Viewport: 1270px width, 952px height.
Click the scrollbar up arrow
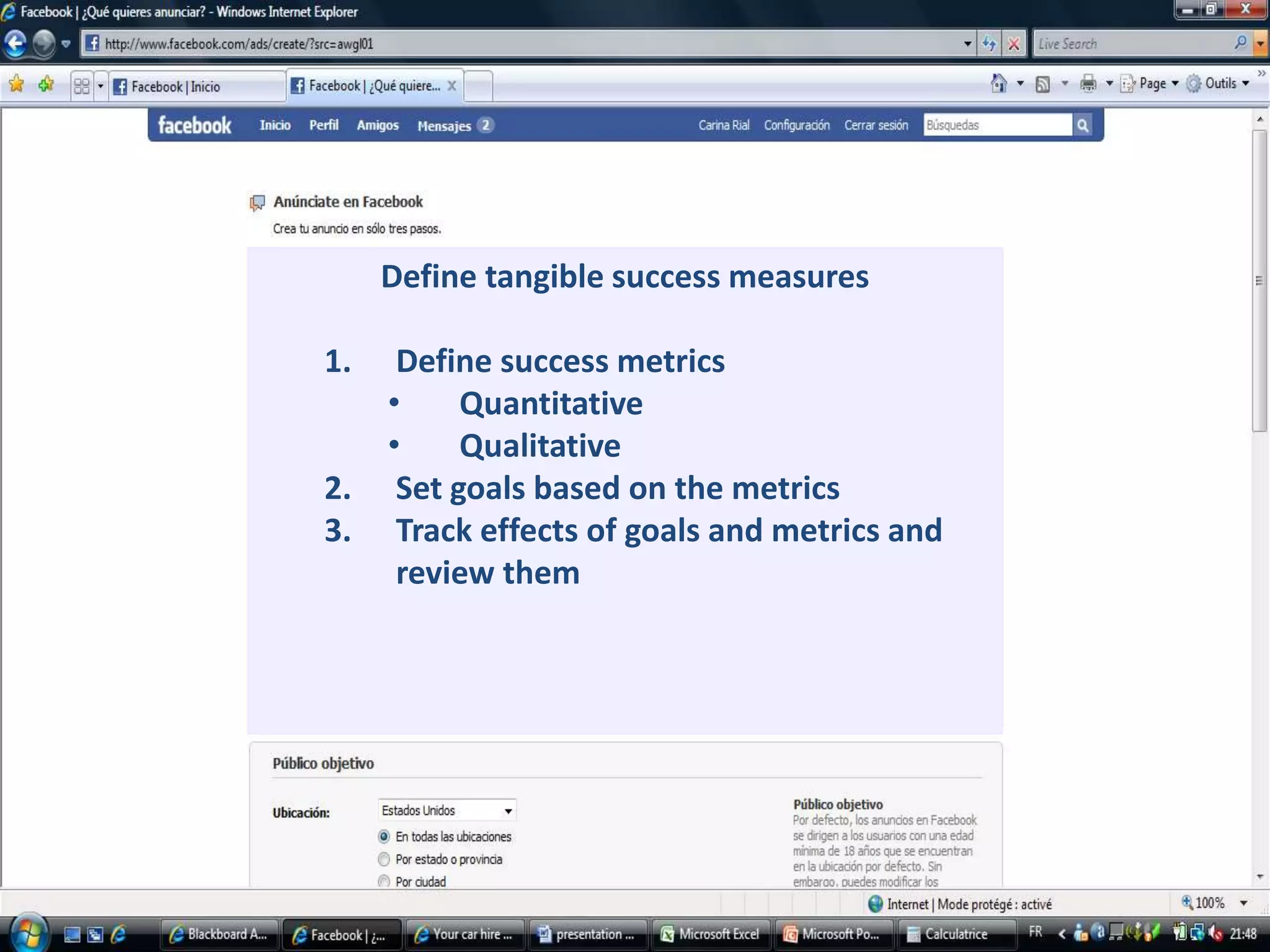(1259, 118)
